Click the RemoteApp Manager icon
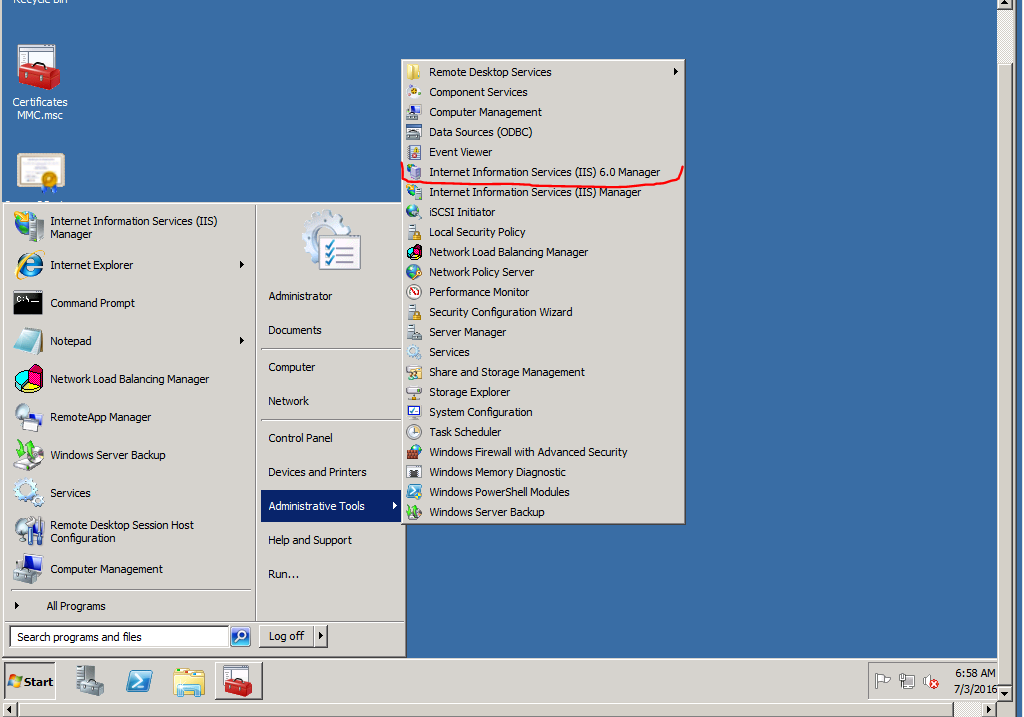This screenshot has height=717, width=1024. [28, 417]
